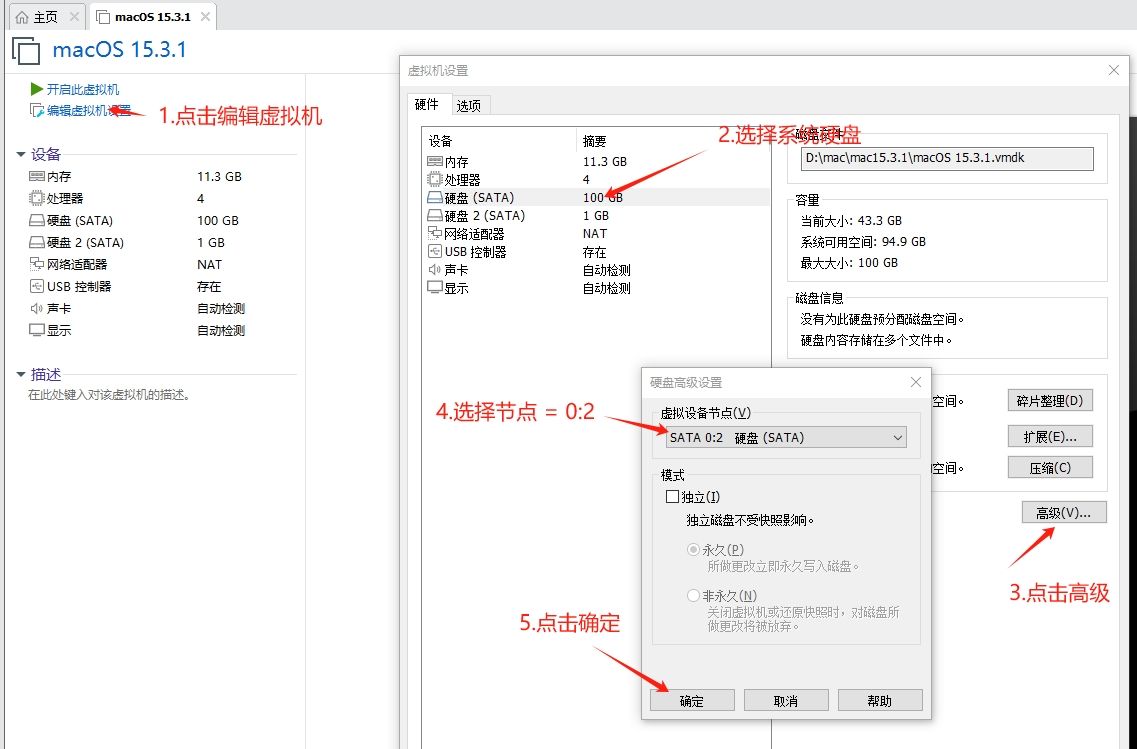Click the home icon on 主页 tab
Screen dimensions: 1137x749
point(22,17)
